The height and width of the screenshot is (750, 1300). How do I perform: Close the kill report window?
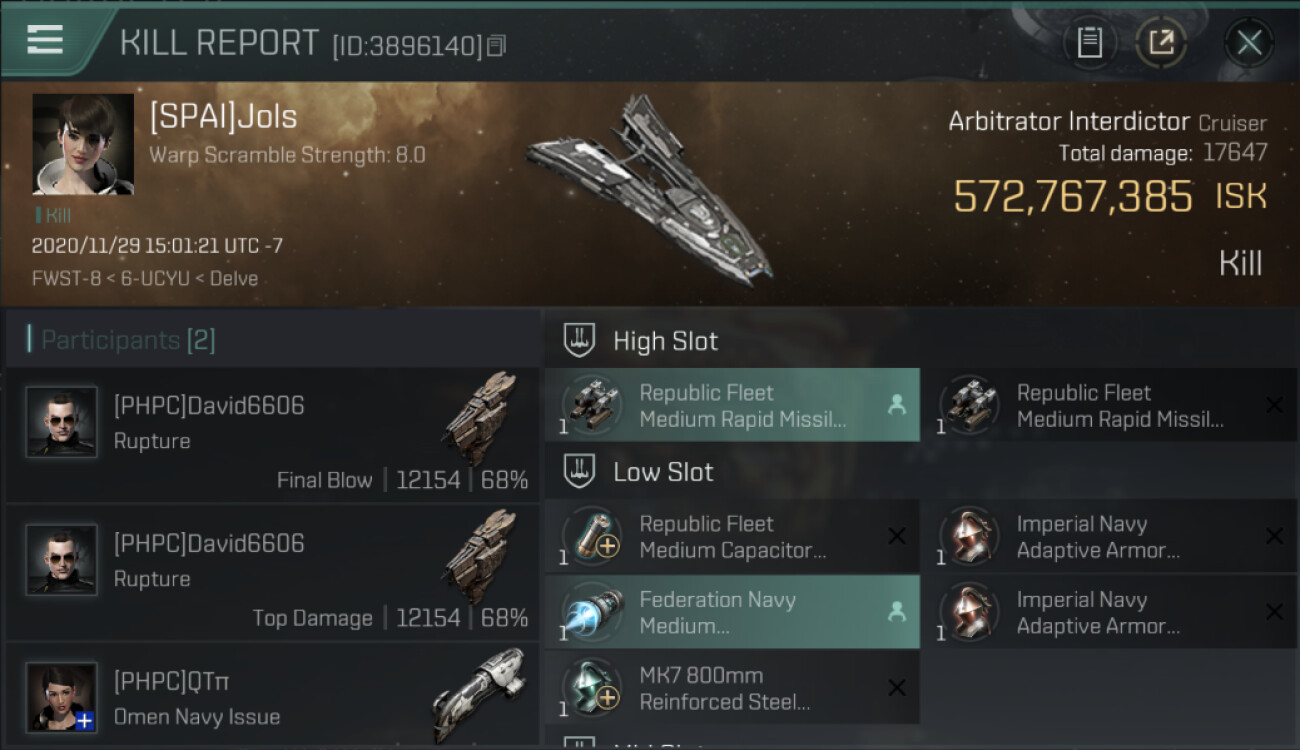(x=1249, y=43)
